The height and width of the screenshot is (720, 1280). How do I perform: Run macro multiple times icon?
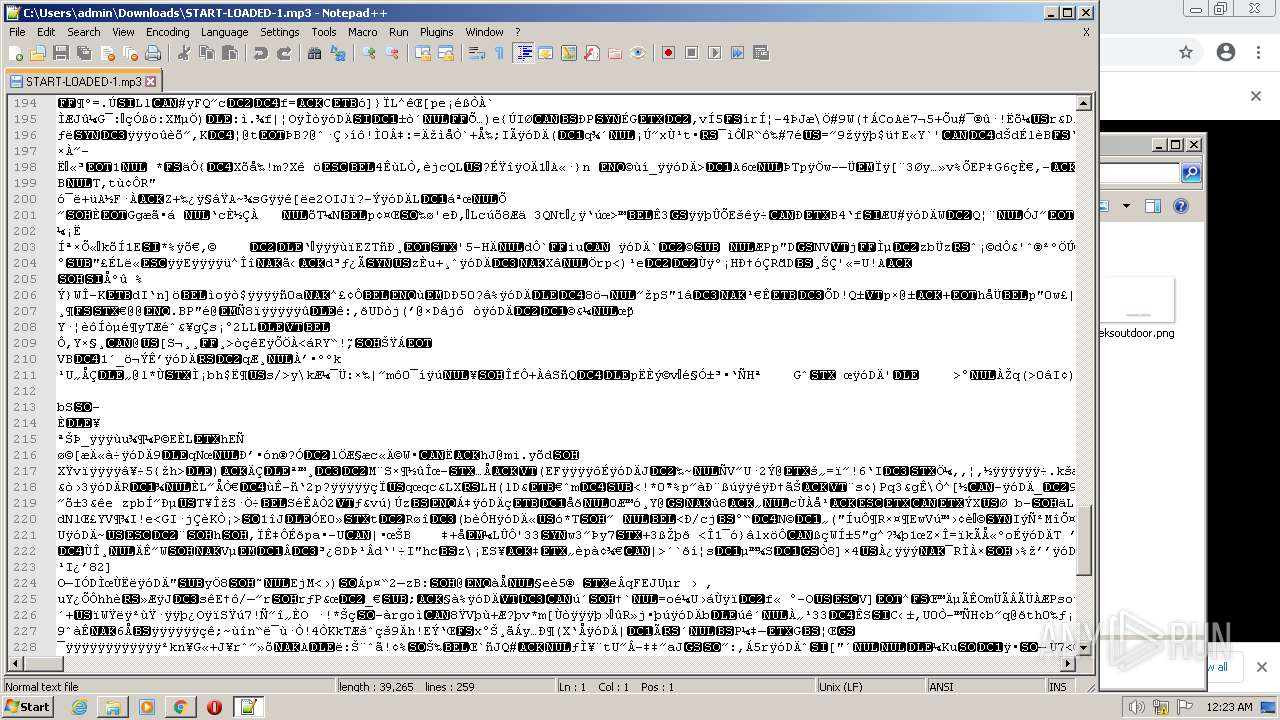click(738, 53)
